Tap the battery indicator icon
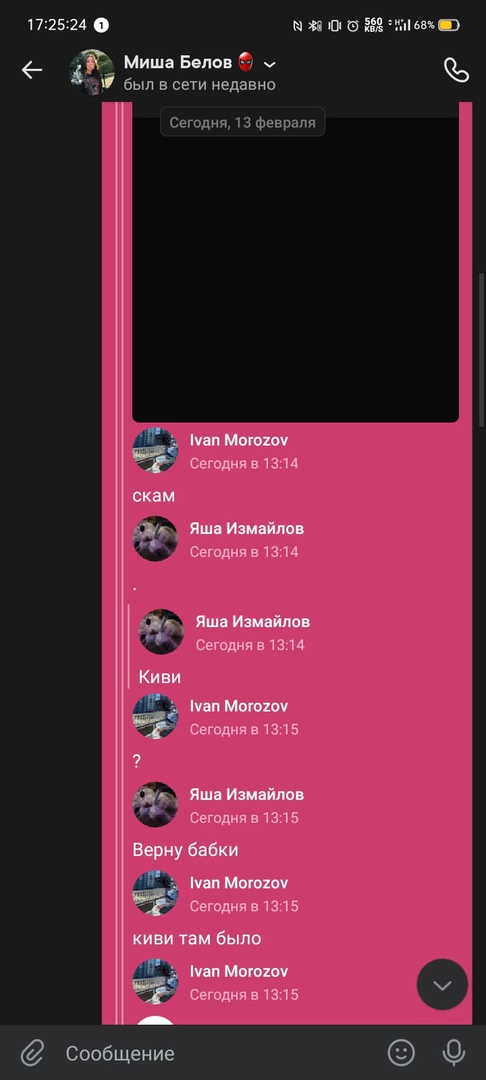This screenshot has height=1080, width=486. tap(449, 25)
